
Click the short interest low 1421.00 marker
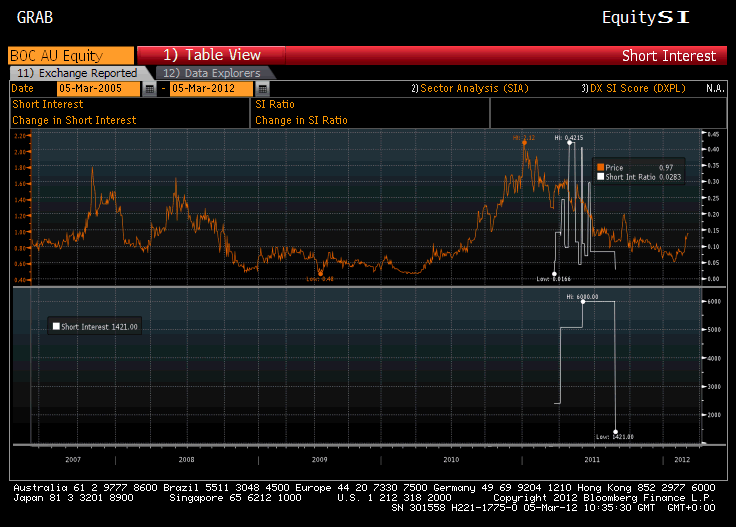tap(615, 432)
